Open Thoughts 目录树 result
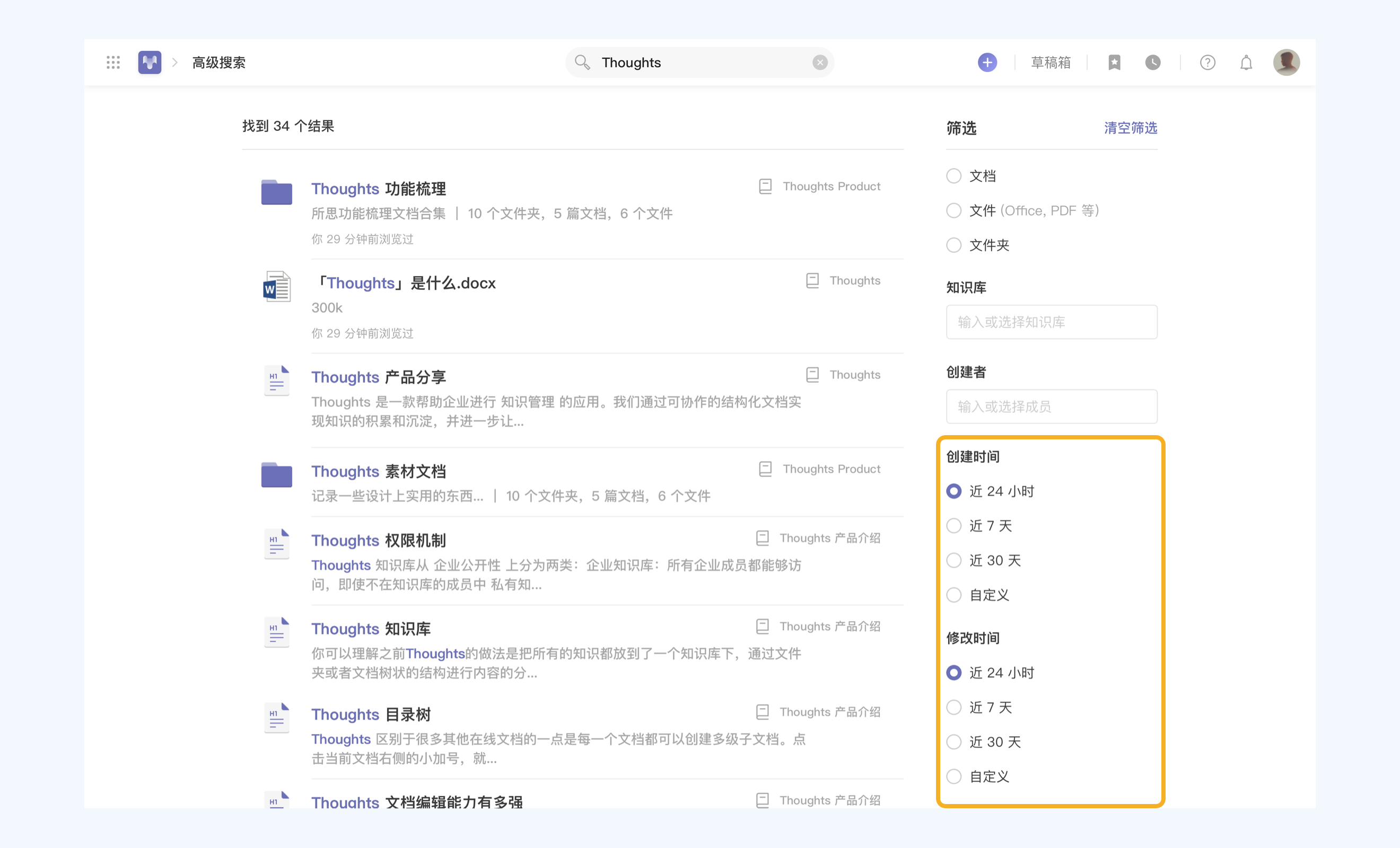The image size is (1400, 848). click(371, 714)
